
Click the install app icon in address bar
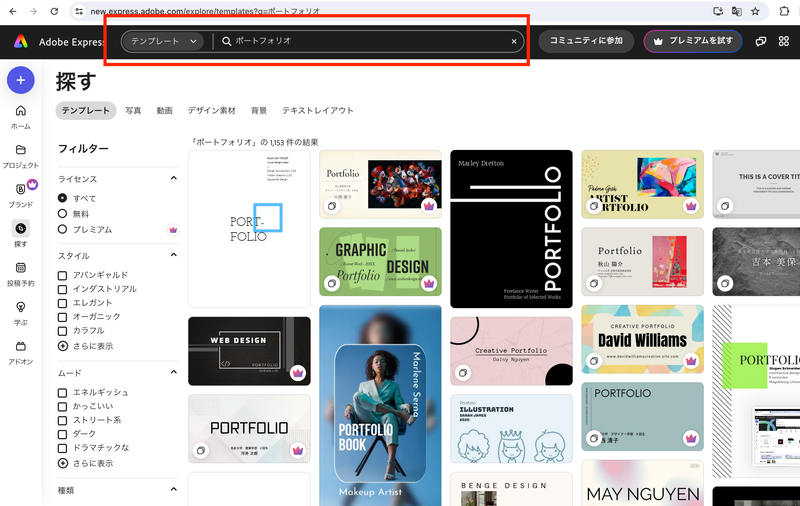(x=718, y=11)
